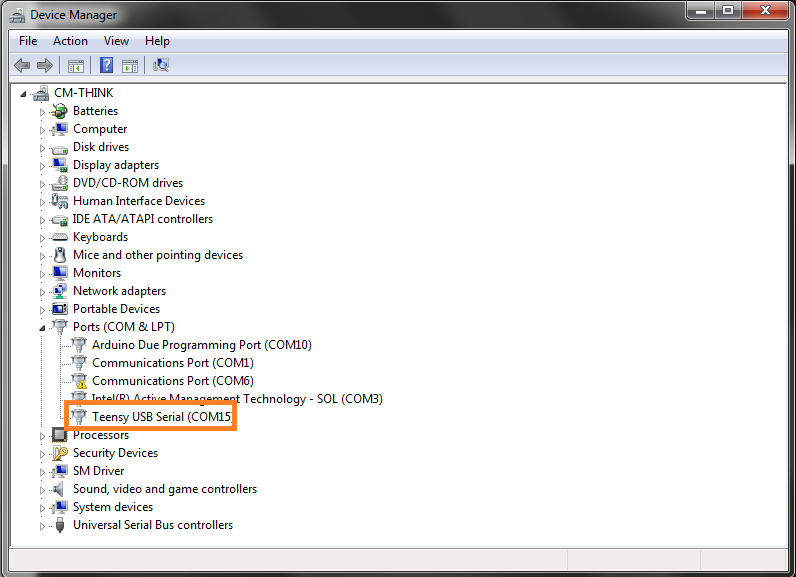This screenshot has width=796, height=577.
Task: Expand the Monitors node
Action: point(43,274)
